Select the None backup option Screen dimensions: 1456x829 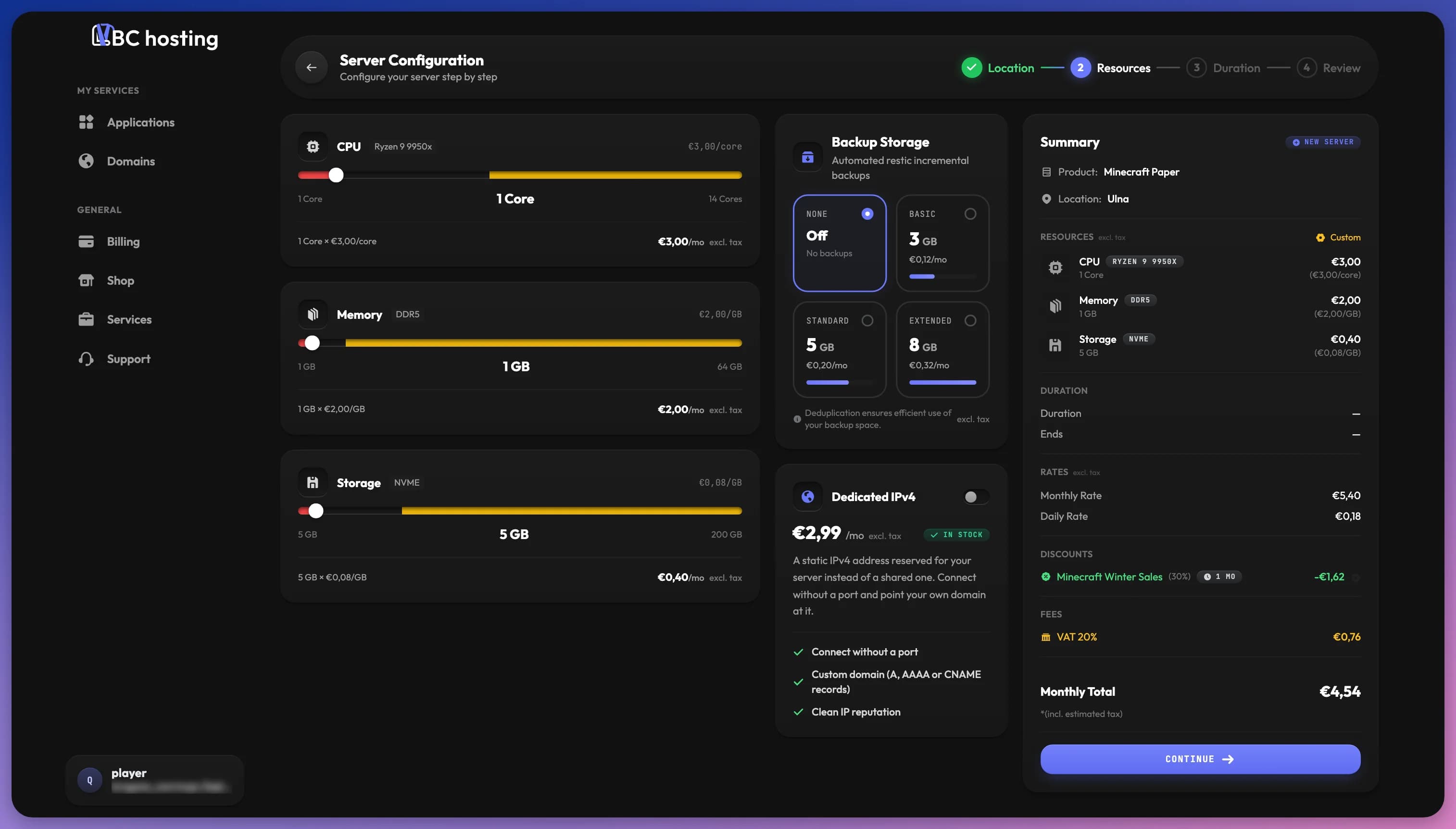point(840,243)
